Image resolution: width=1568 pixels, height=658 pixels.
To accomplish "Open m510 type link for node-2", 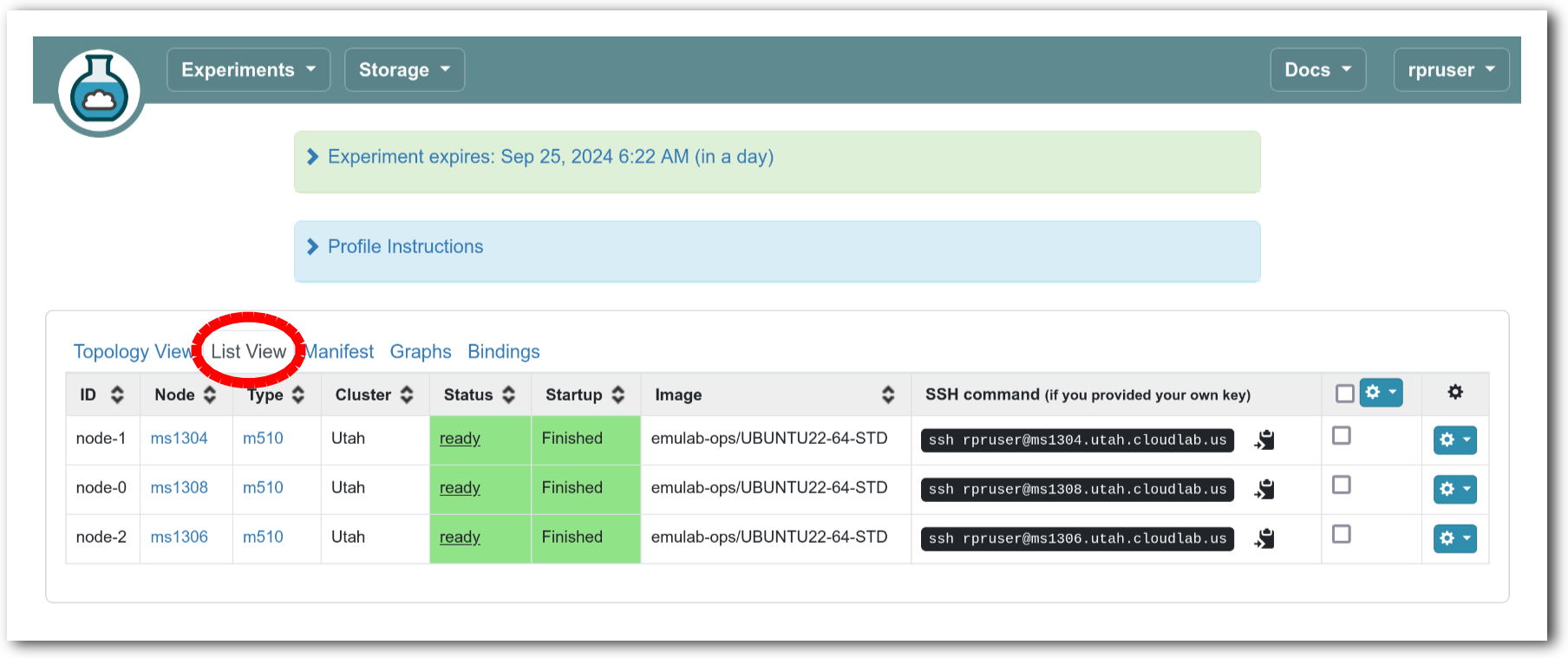I will [x=263, y=537].
